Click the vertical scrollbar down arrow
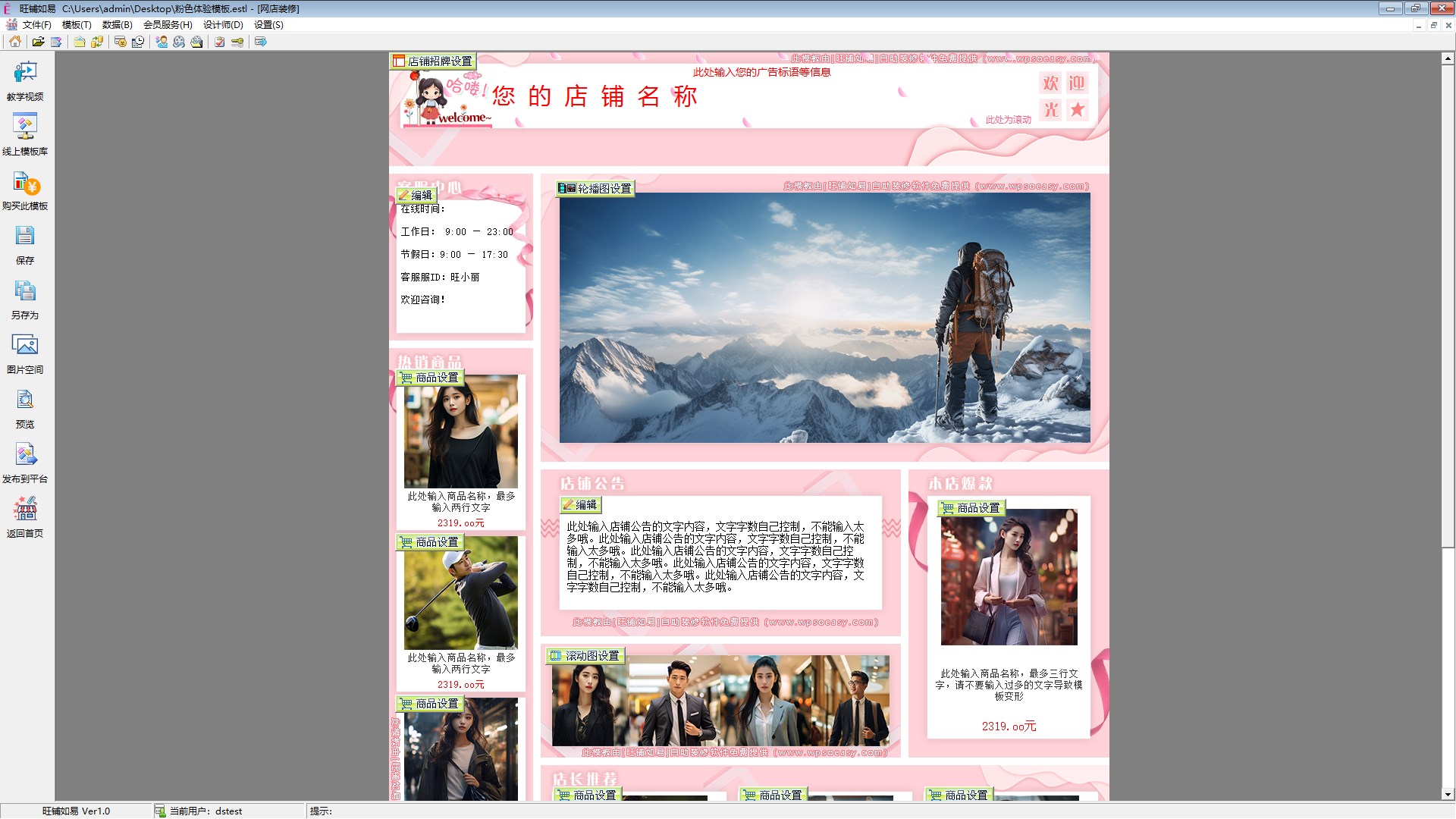1456x819 pixels. 1448,794
